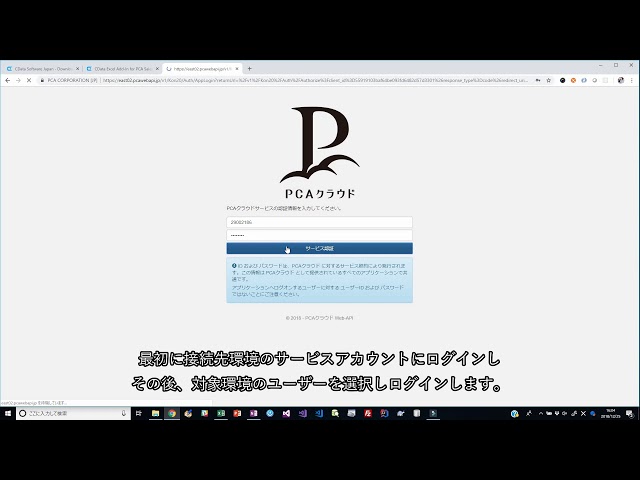The image size is (640, 480).
Task: Click the padlock site info icon
Action: pyautogui.click(x=42, y=80)
